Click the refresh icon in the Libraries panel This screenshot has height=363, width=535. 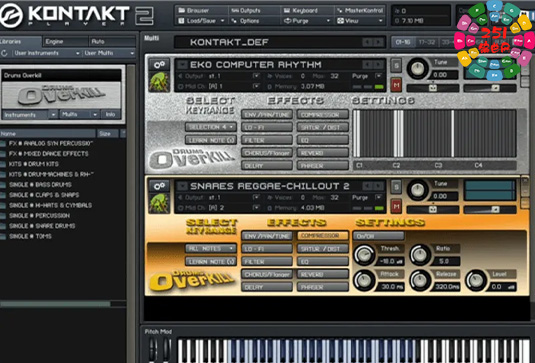coord(4,53)
